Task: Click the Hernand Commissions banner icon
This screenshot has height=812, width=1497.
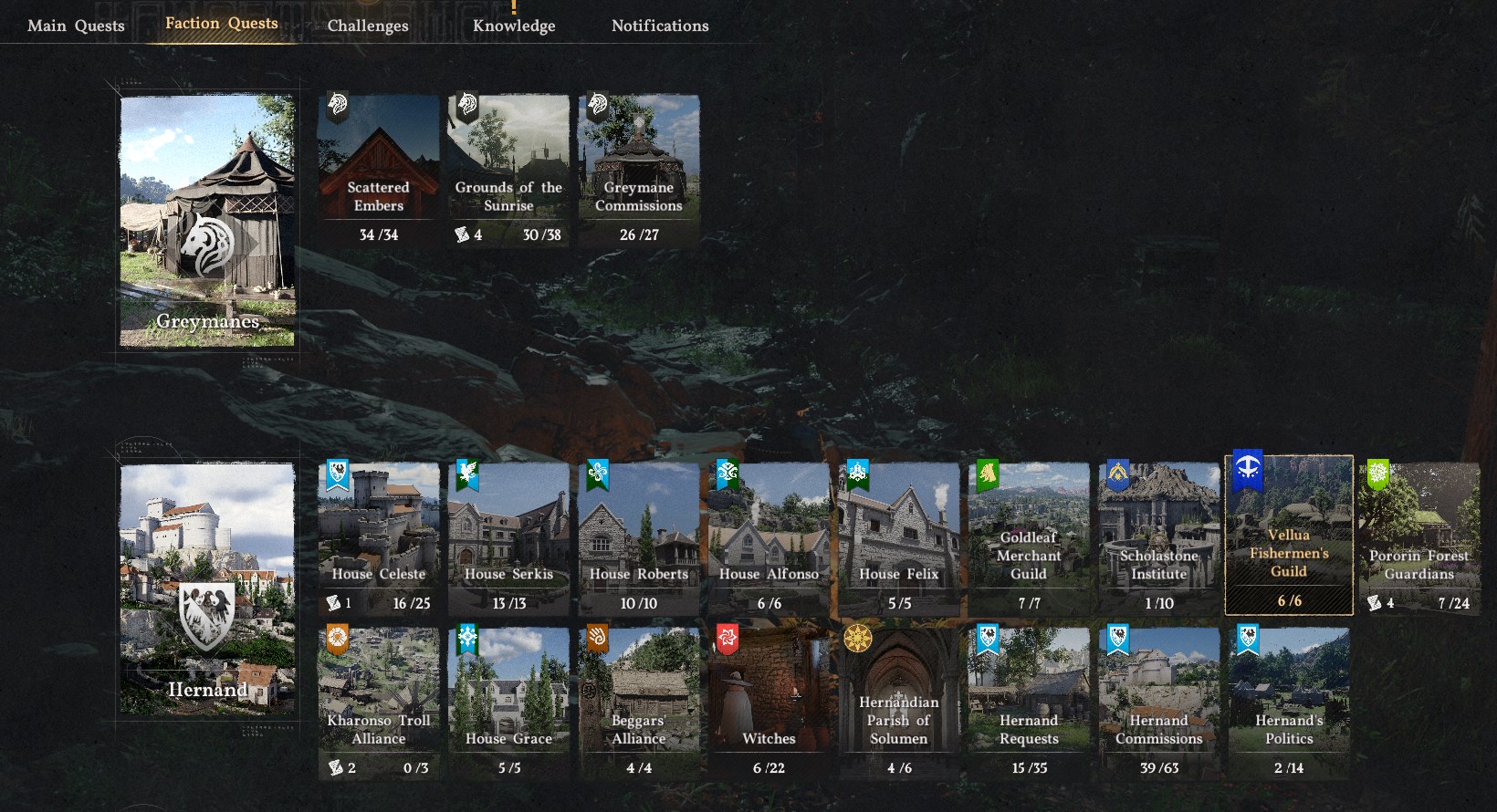Action: click(1118, 639)
